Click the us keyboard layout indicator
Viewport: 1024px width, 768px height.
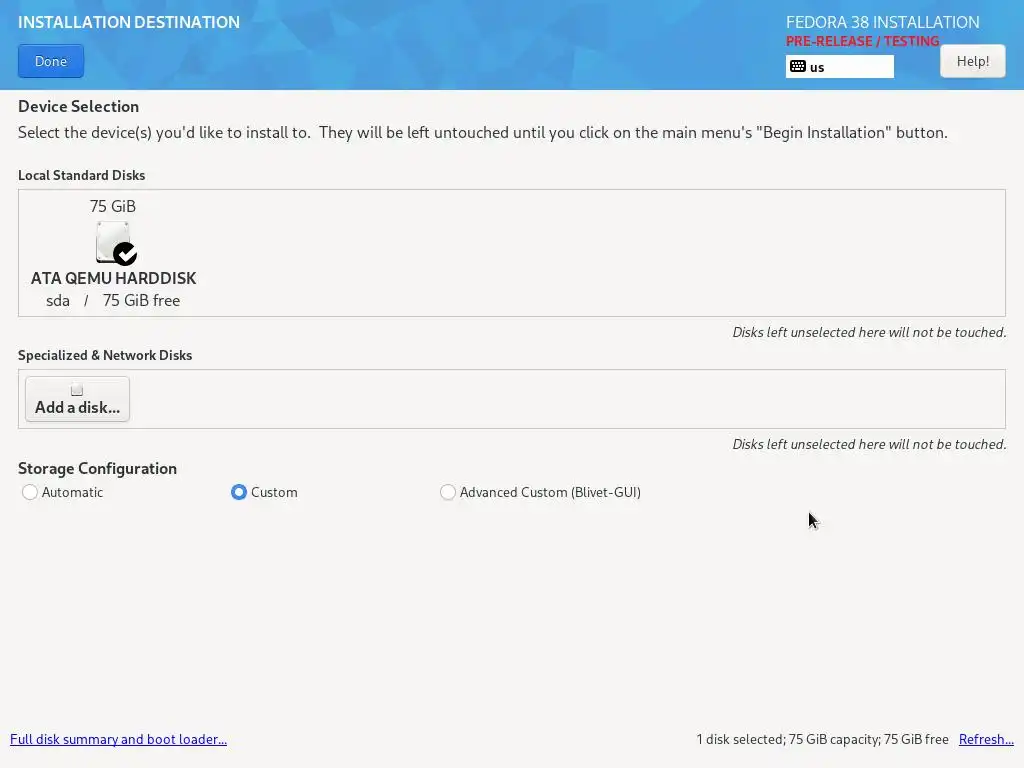(839, 67)
